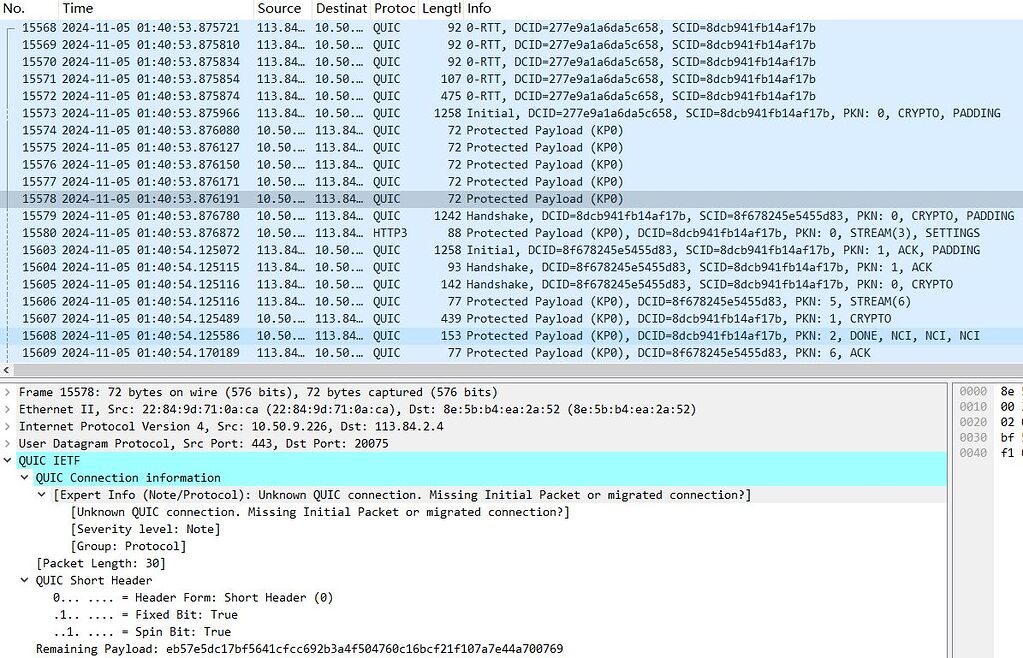The width and height of the screenshot is (1023, 658).
Task: Sort packets by the Length column
Action: 440,8
